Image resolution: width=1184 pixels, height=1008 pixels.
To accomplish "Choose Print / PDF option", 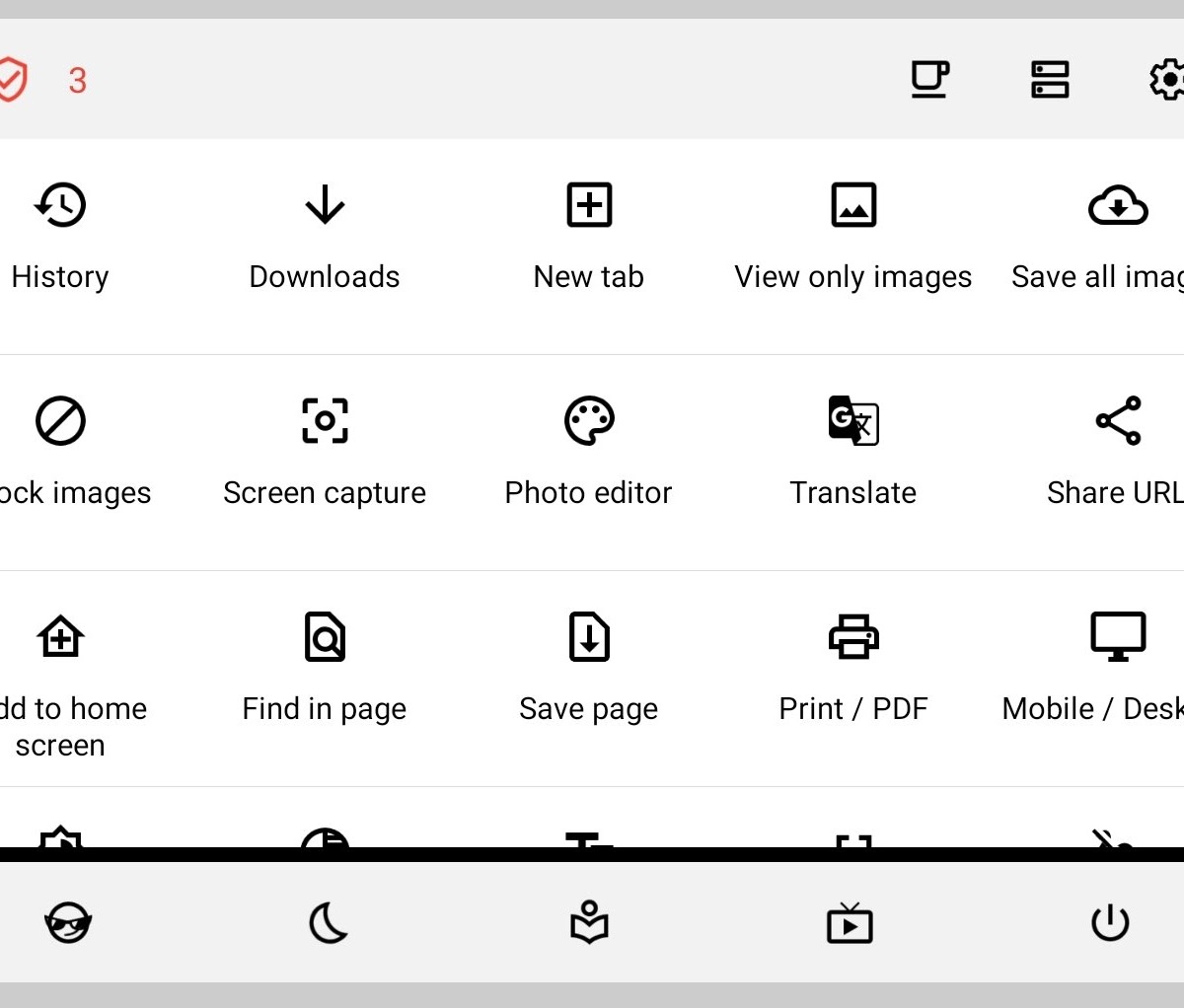I will [x=853, y=636].
